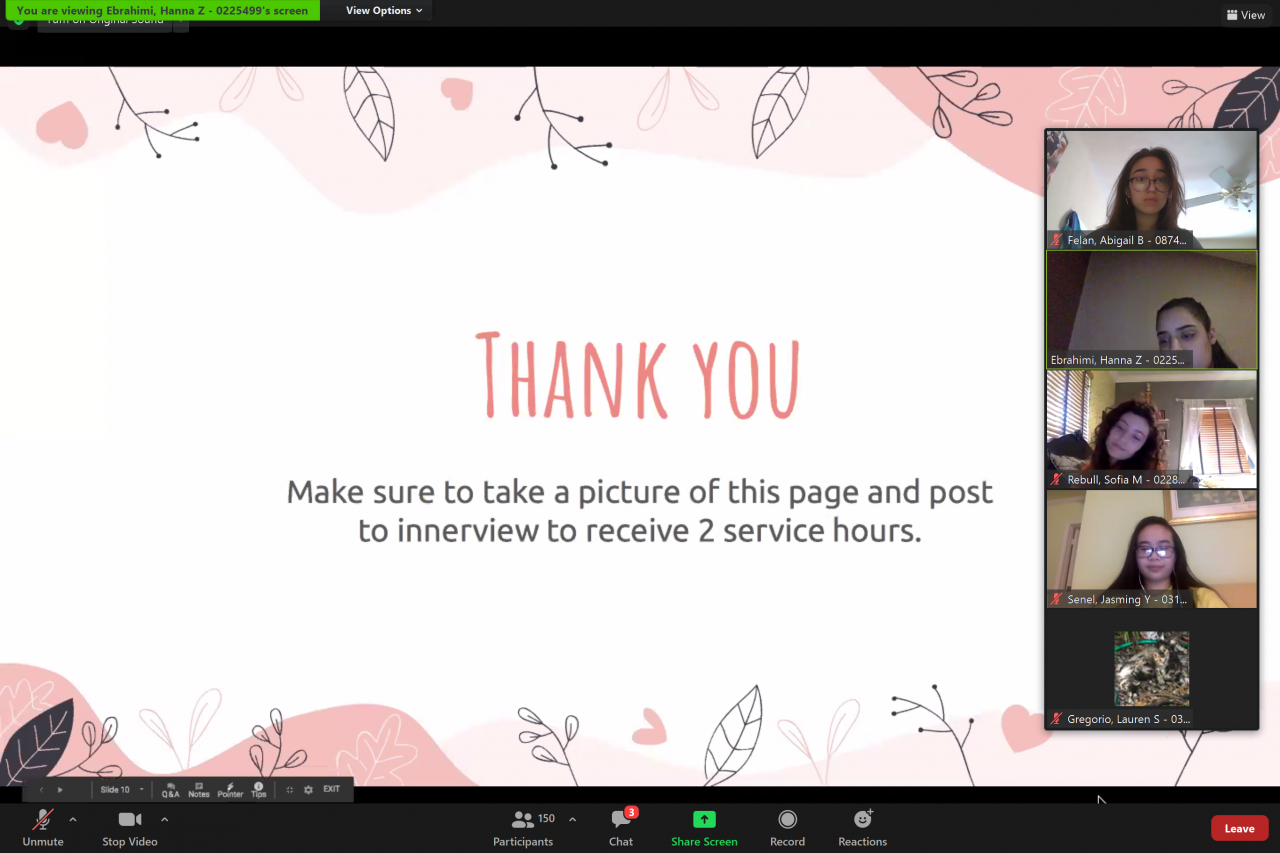Select Gregorio, Lauren S profile picture tile
This screenshot has height=853, width=1280.
(x=1152, y=669)
